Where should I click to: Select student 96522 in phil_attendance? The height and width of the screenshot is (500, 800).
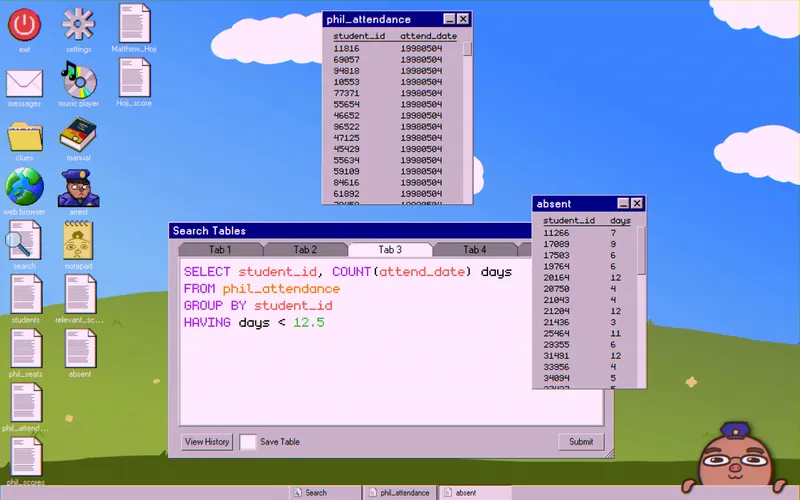point(346,127)
